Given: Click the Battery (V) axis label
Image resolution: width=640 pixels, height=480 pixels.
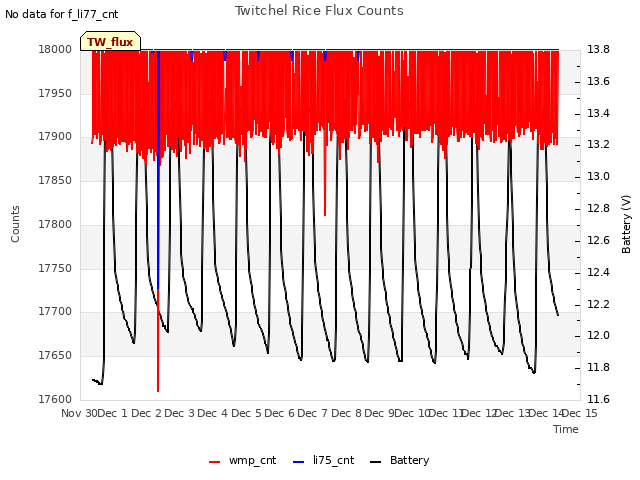Looking at the screenshot, I should [626, 224].
